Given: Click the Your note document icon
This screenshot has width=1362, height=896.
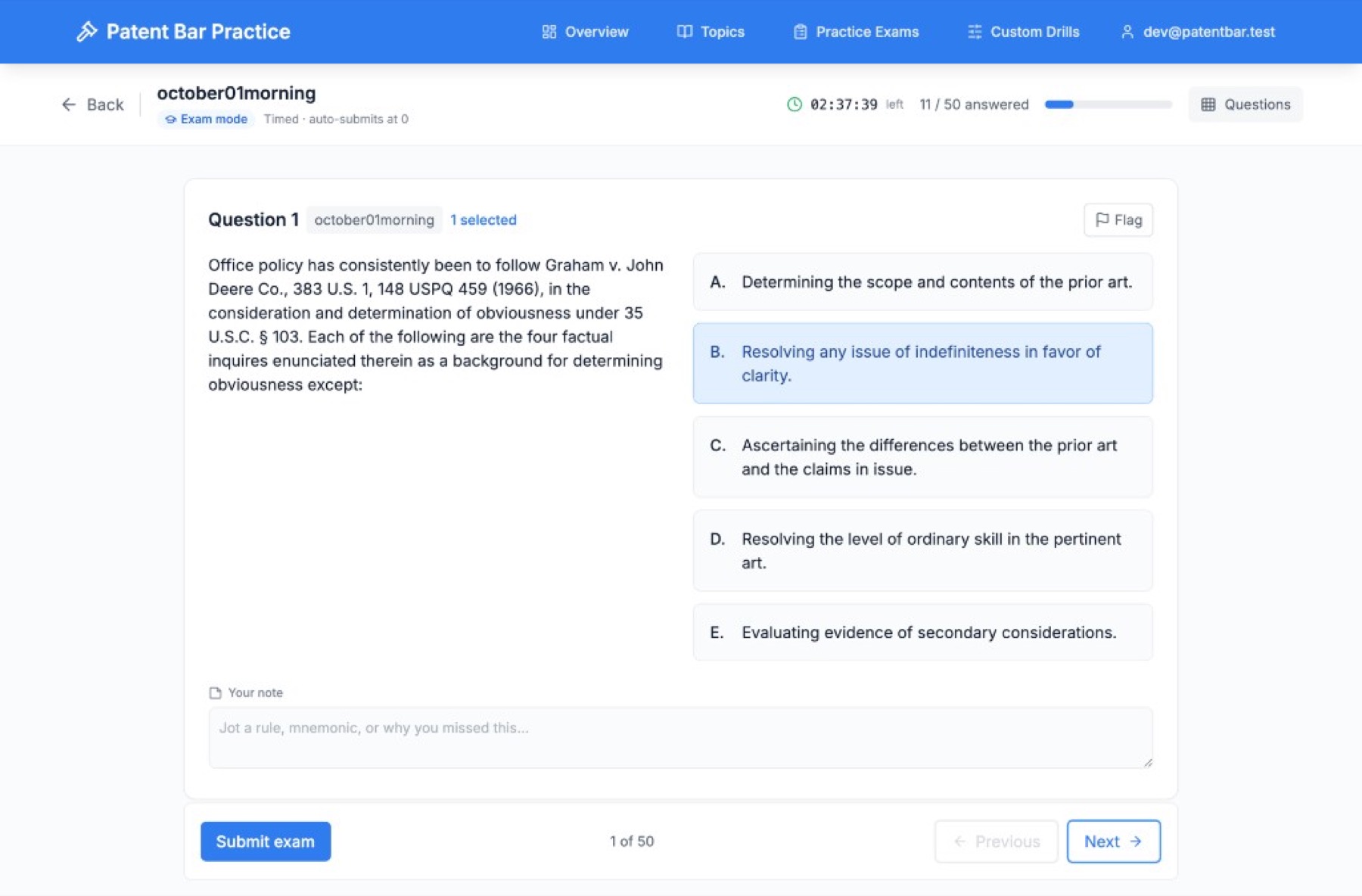Looking at the screenshot, I should [216, 692].
